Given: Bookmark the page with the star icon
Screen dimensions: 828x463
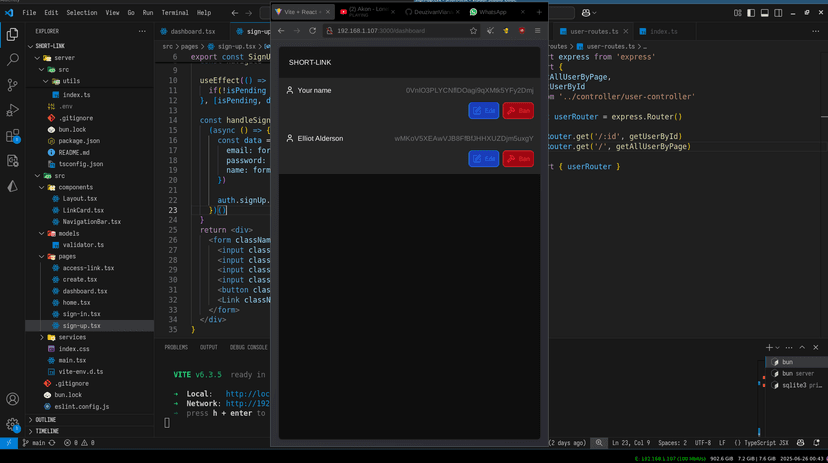Looking at the screenshot, I should tap(473, 31).
